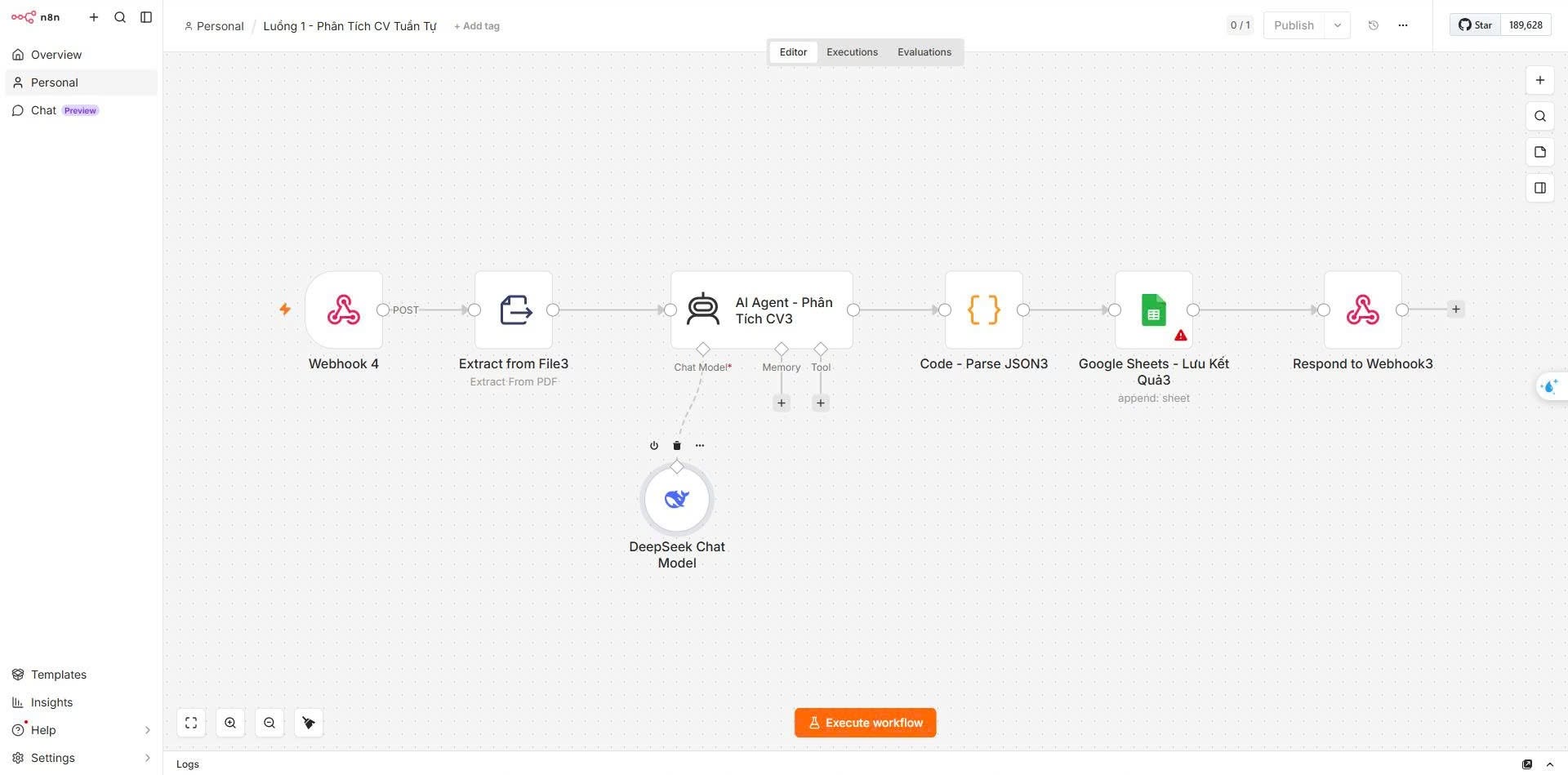1568x775 pixels.
Task: Toggle focus panel icon on right toolbar
Action: coord(1540,188)
